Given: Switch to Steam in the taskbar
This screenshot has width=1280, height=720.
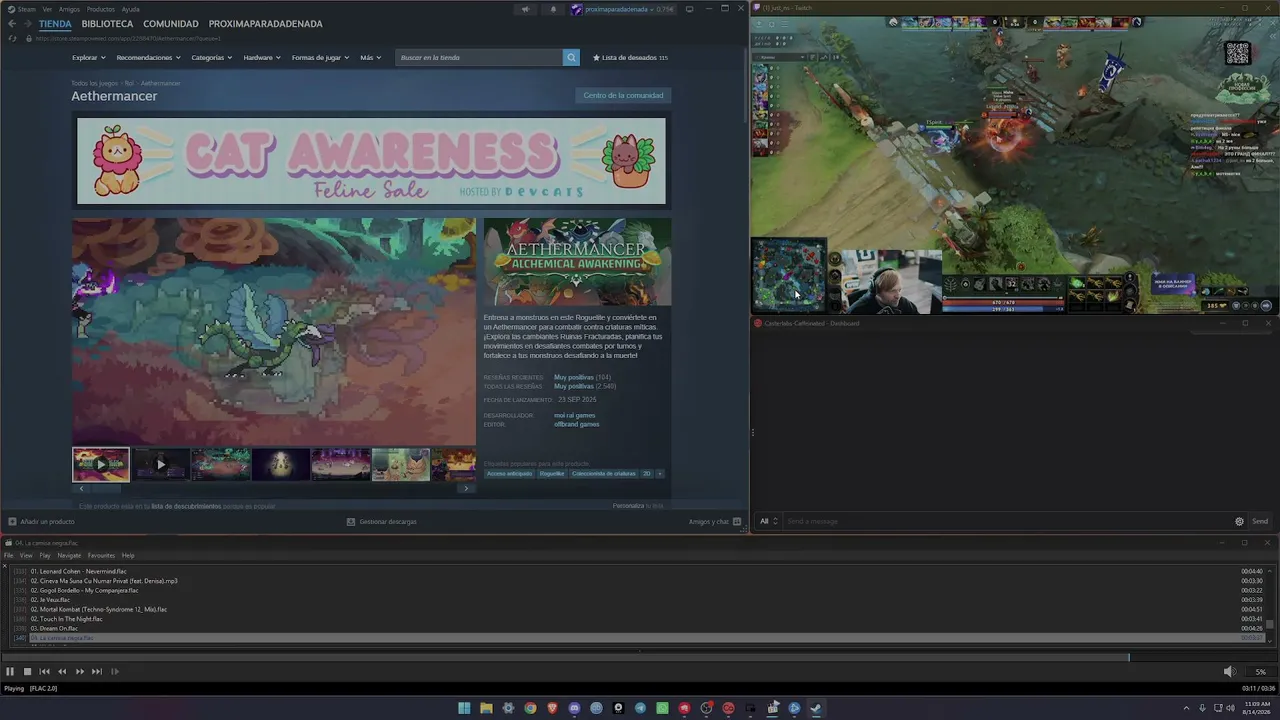Looking at the screenshot, I should pyautogui.click(x=816, y=708).
